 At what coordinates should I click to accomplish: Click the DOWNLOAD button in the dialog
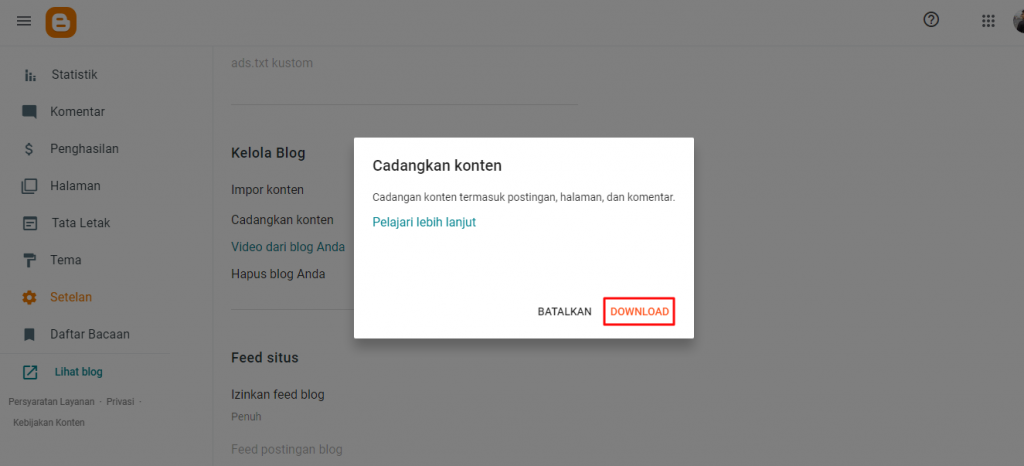coord(639,312)
